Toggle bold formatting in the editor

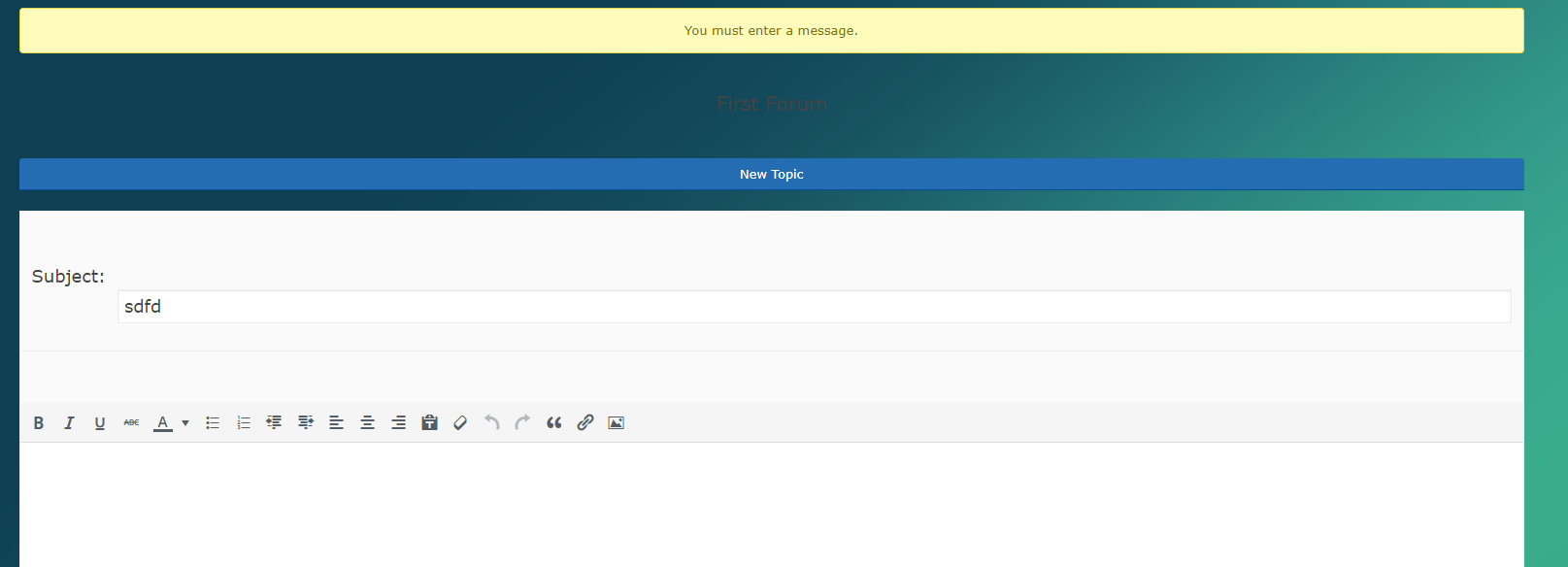[39, 423]
